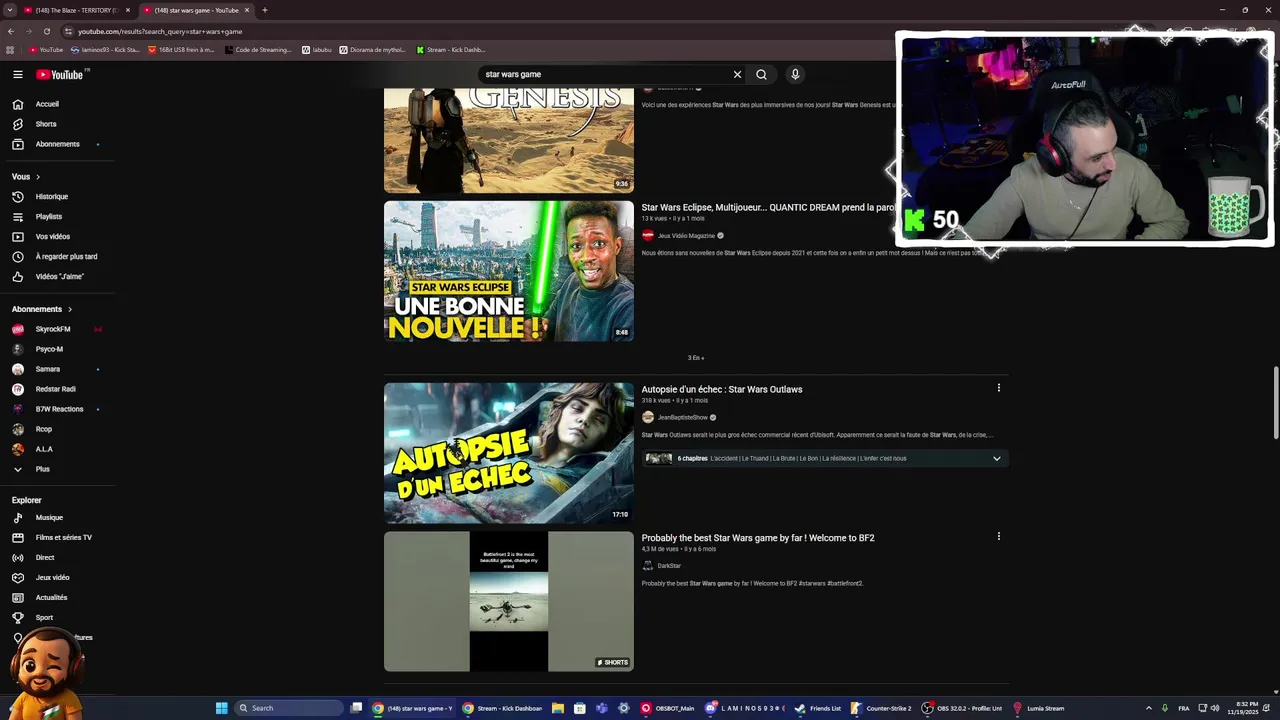Reload the page in Chrome
1280x720 pixels.
(46, 31)
